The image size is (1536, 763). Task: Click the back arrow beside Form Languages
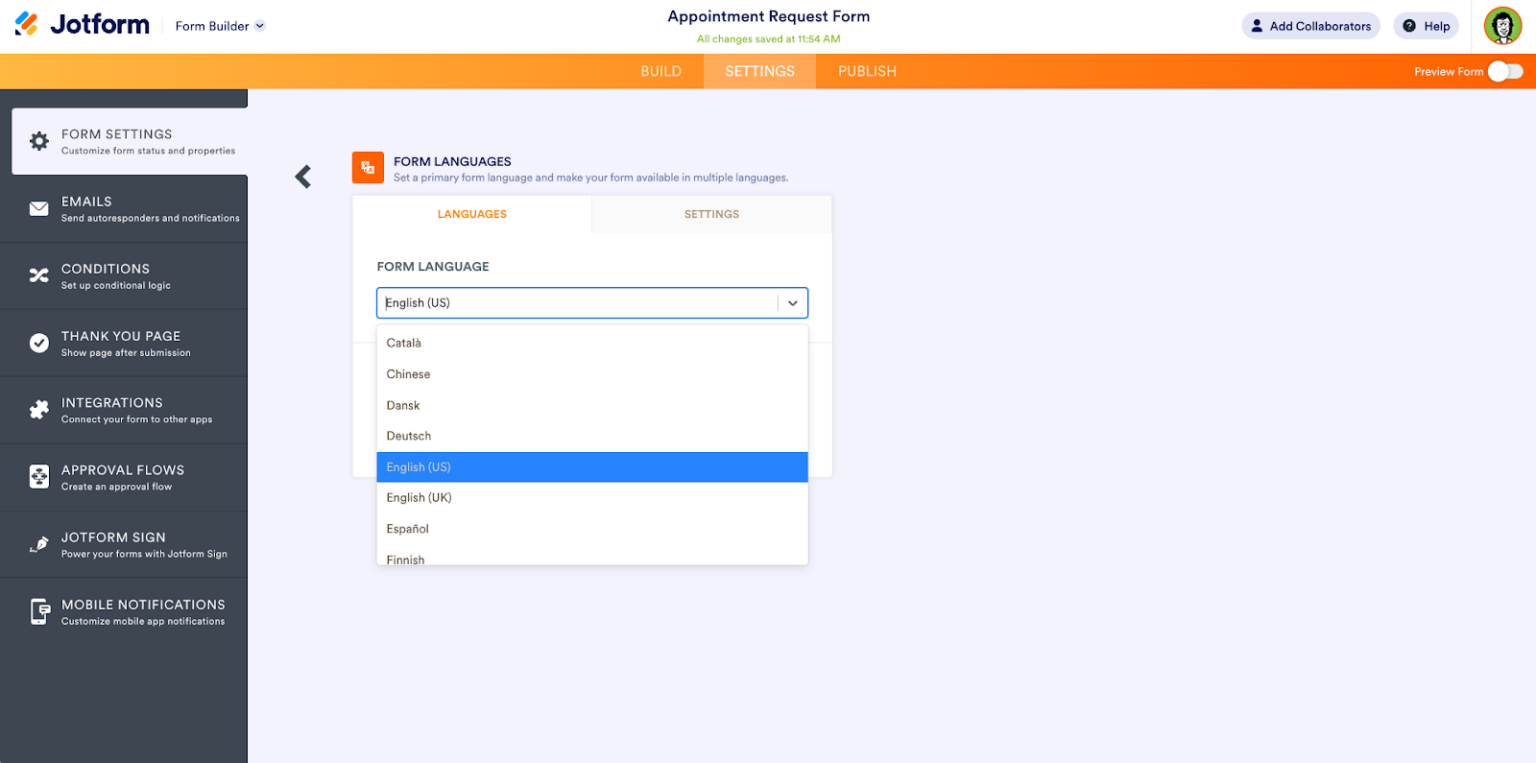[303, 176]
